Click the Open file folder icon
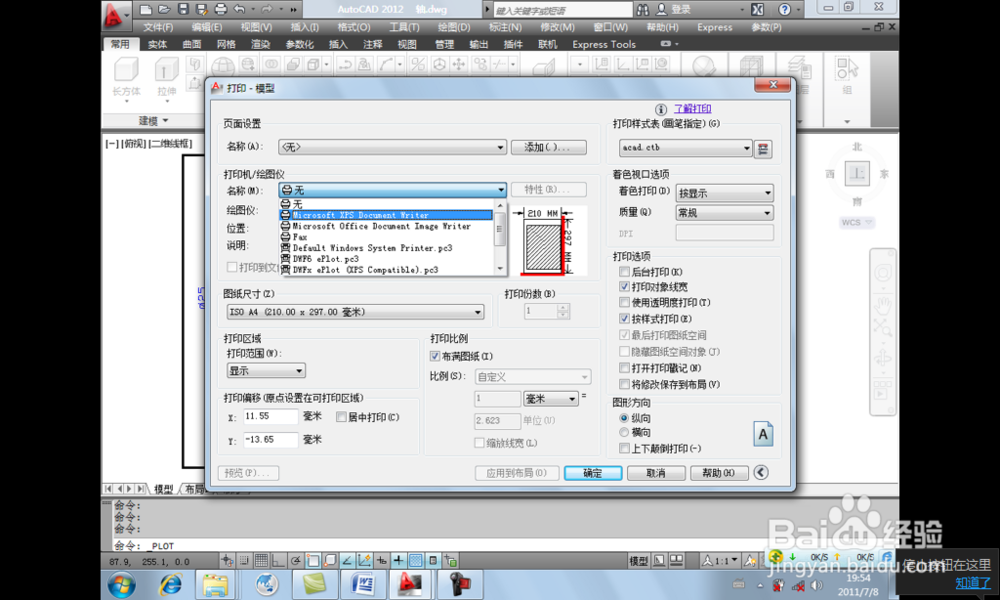Image resolution: width=1000 pixels, height=600 pixels. [x=165, y=9]
